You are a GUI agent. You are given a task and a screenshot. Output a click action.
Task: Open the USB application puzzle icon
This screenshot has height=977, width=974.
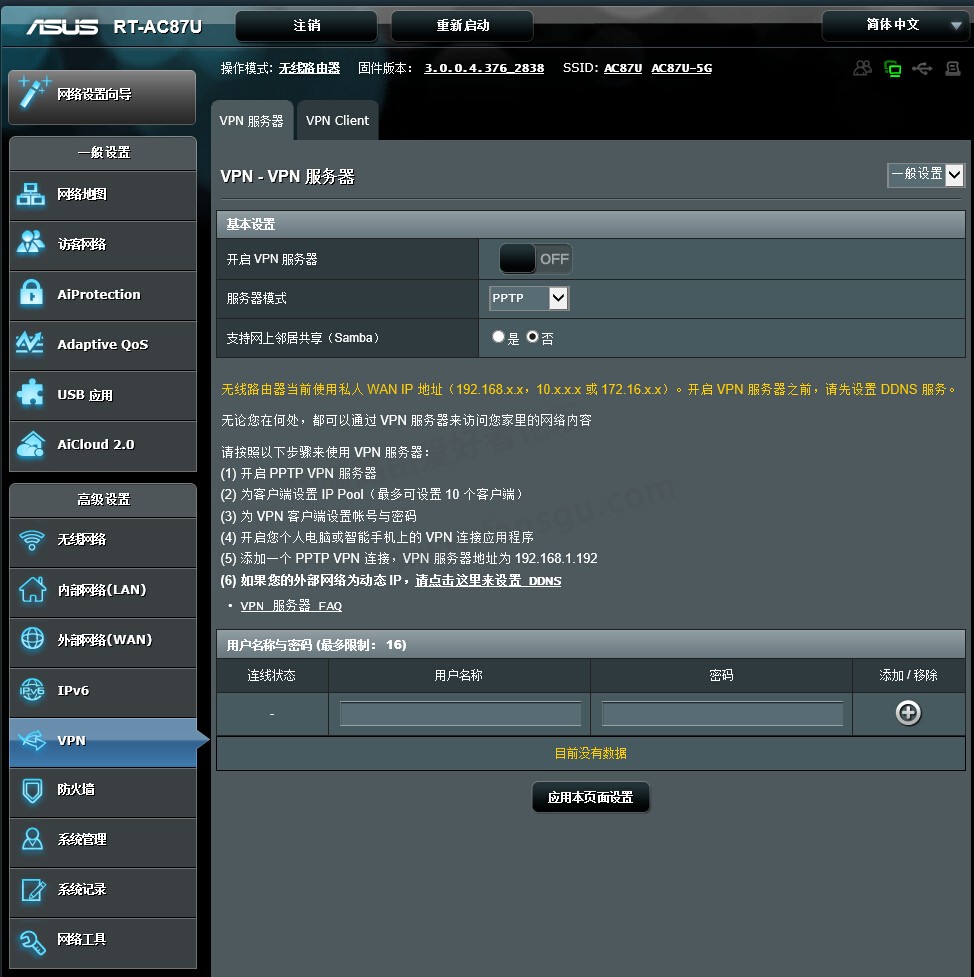[x=31, y=394]
